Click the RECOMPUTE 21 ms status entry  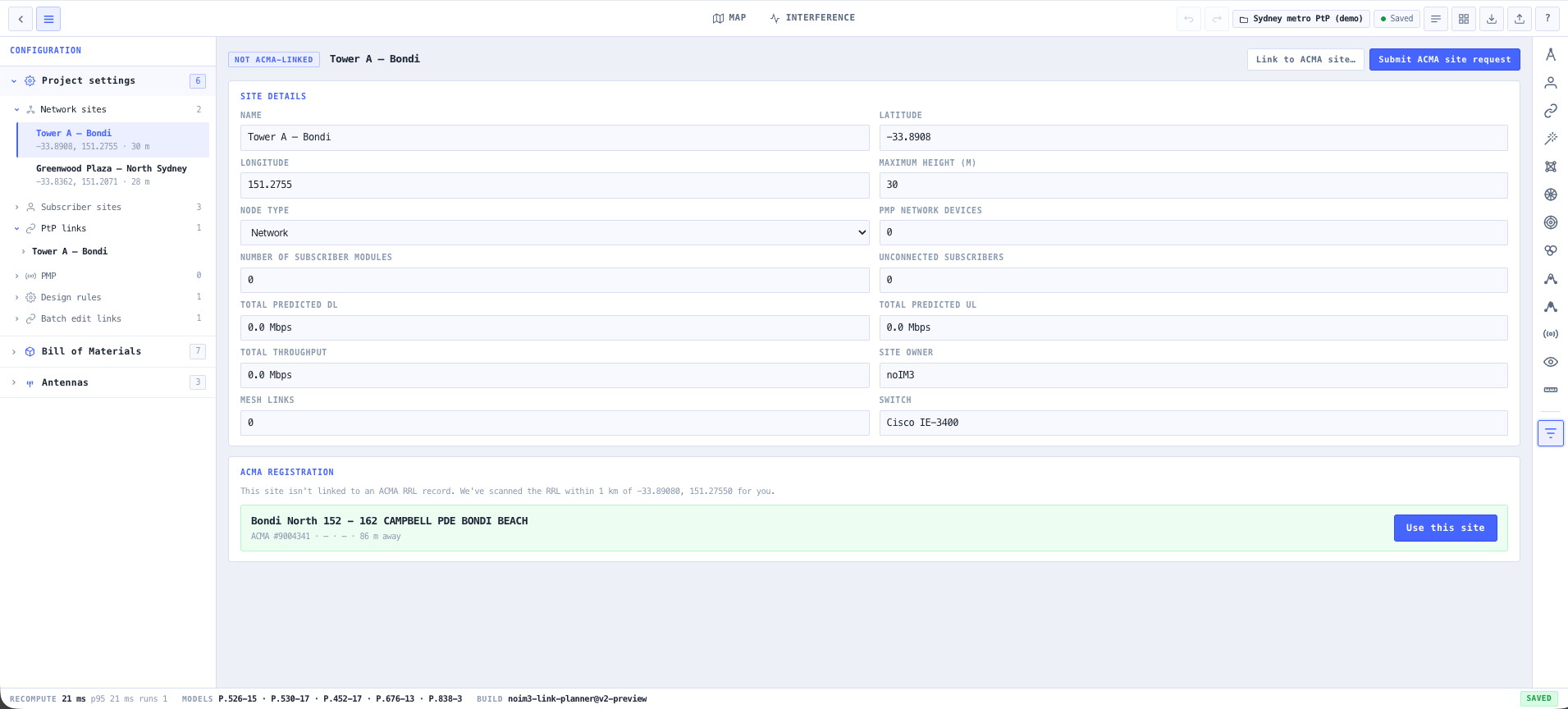[48, 699]
